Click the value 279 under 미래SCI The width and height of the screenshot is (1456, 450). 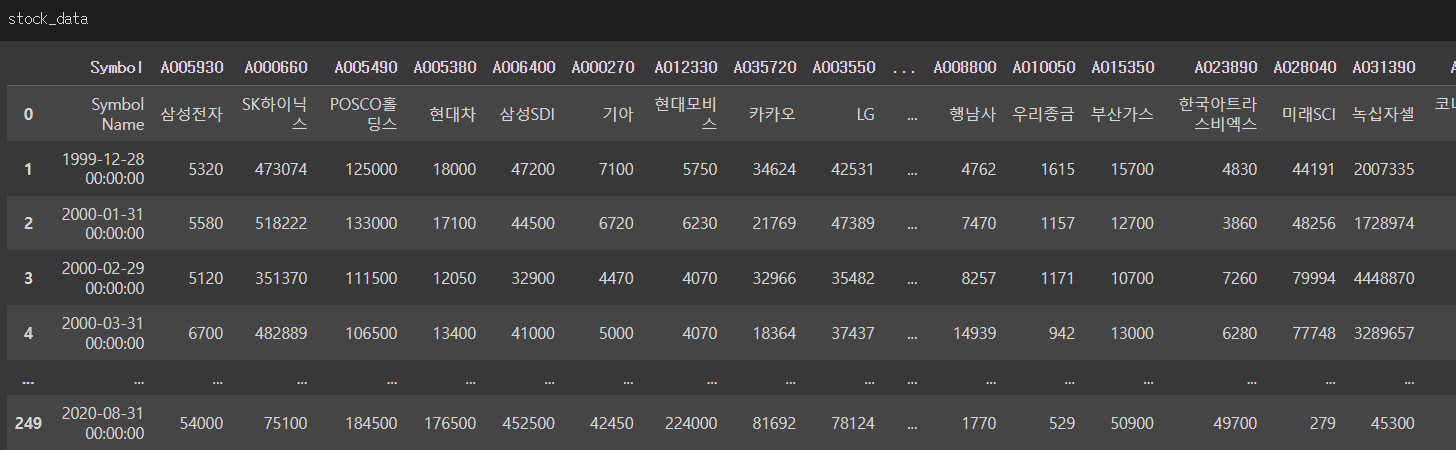coord(1322,423)
